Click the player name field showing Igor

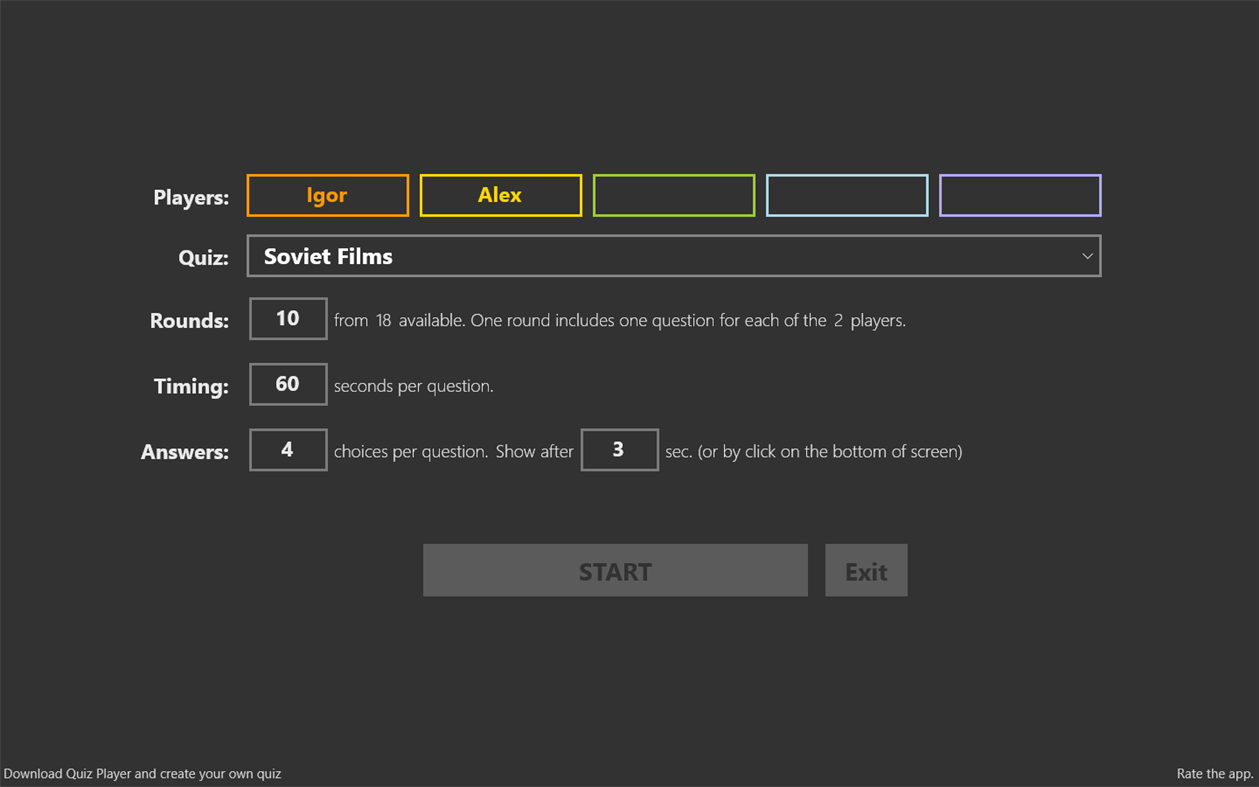tap(327, 195)
